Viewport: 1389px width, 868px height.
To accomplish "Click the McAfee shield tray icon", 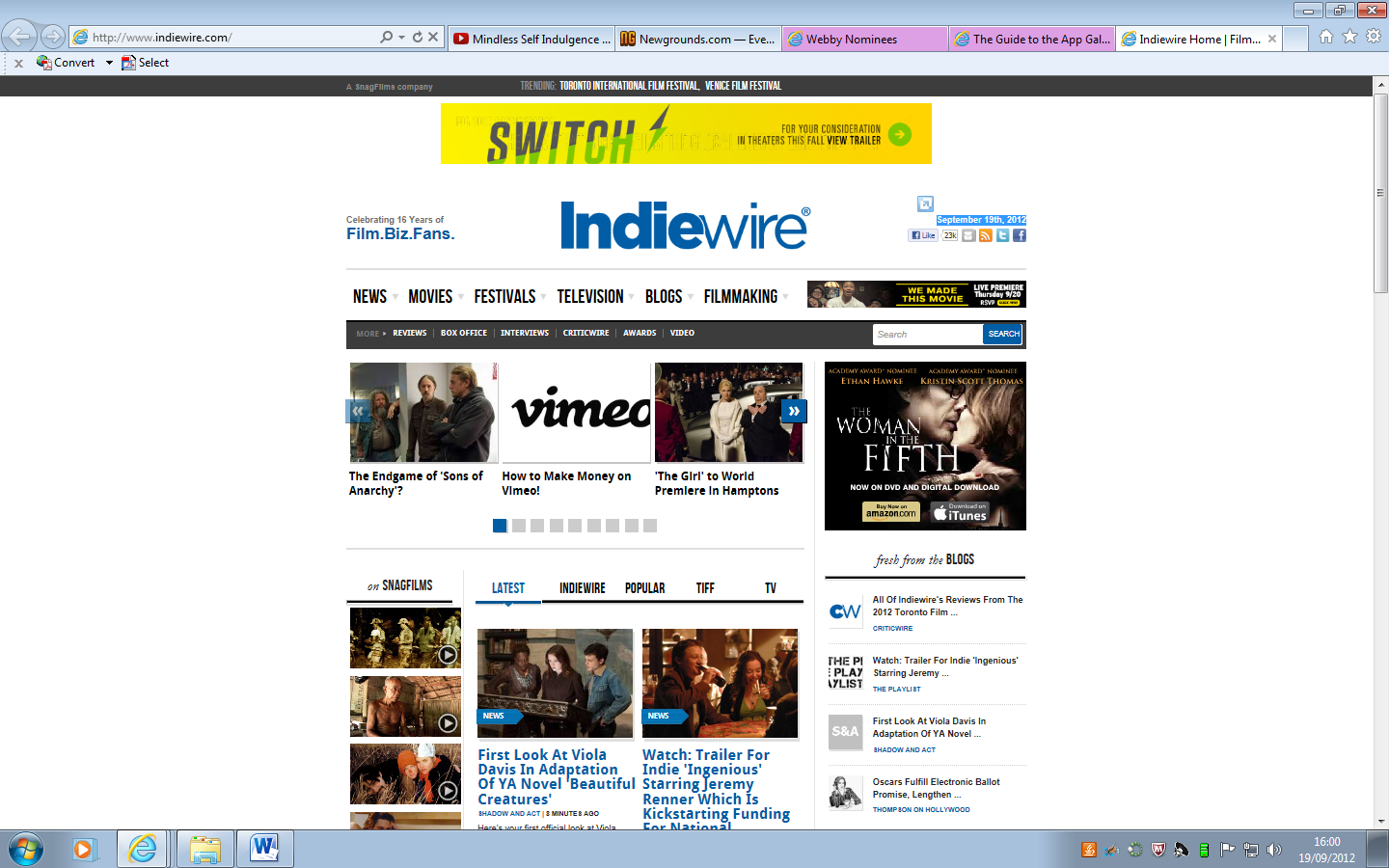I will (x=1158, y=850).
